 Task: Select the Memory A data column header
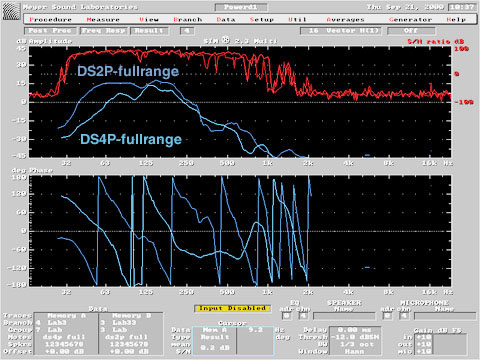tap(67, 315)
